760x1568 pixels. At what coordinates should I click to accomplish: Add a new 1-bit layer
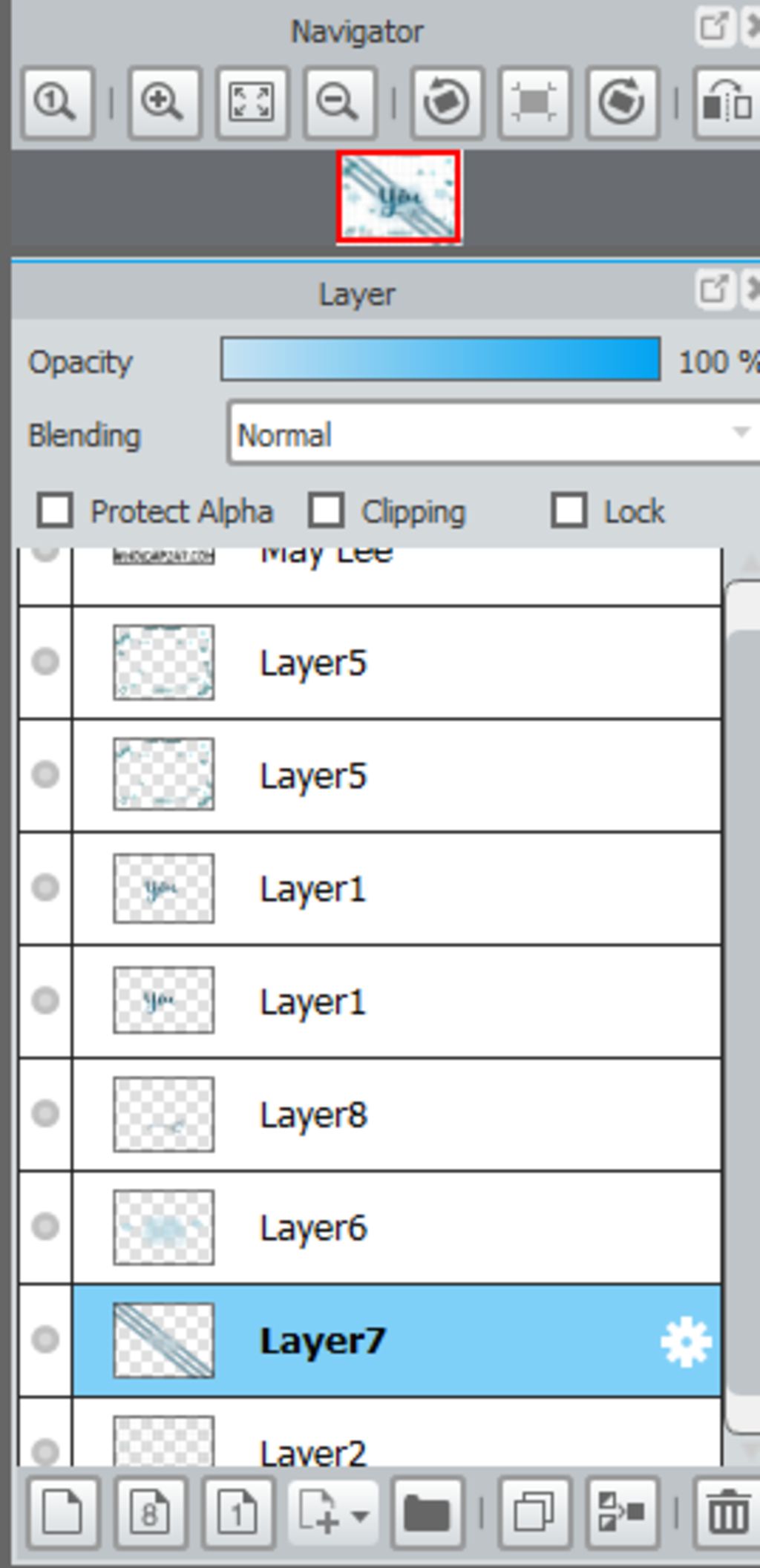(237, 1512)
